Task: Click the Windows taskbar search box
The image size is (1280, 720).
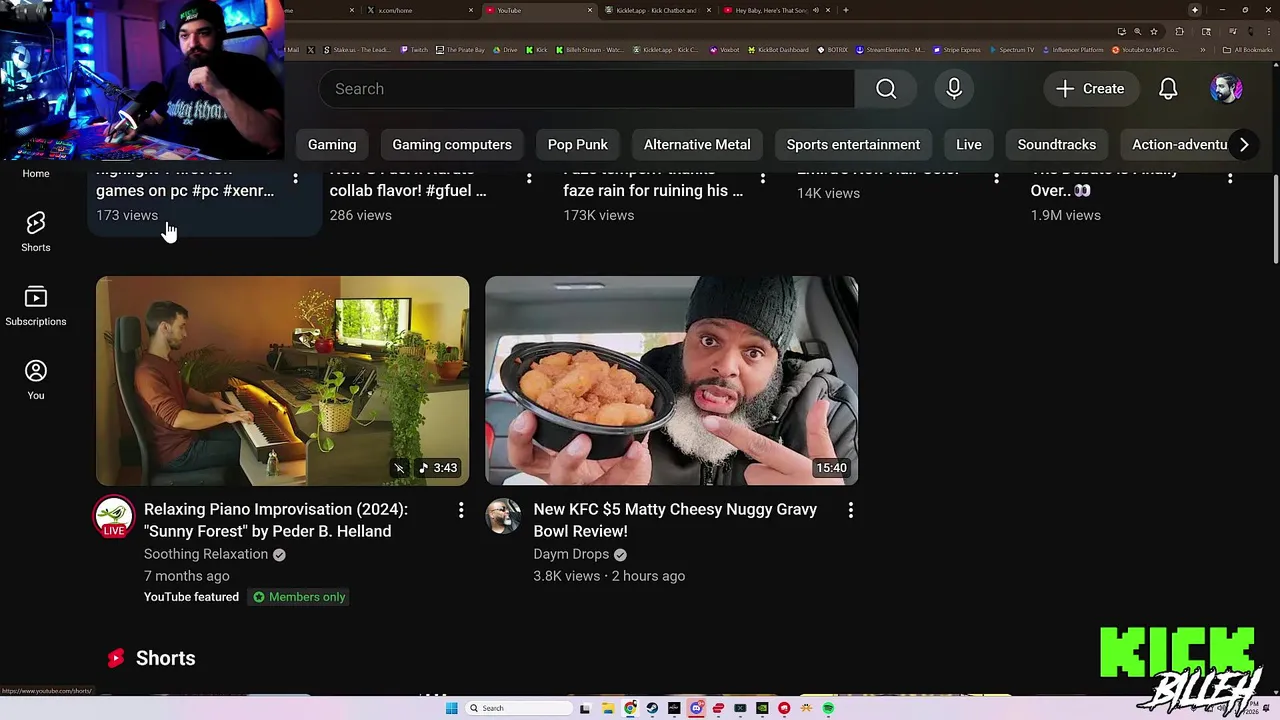Action: tap(520, 708)
